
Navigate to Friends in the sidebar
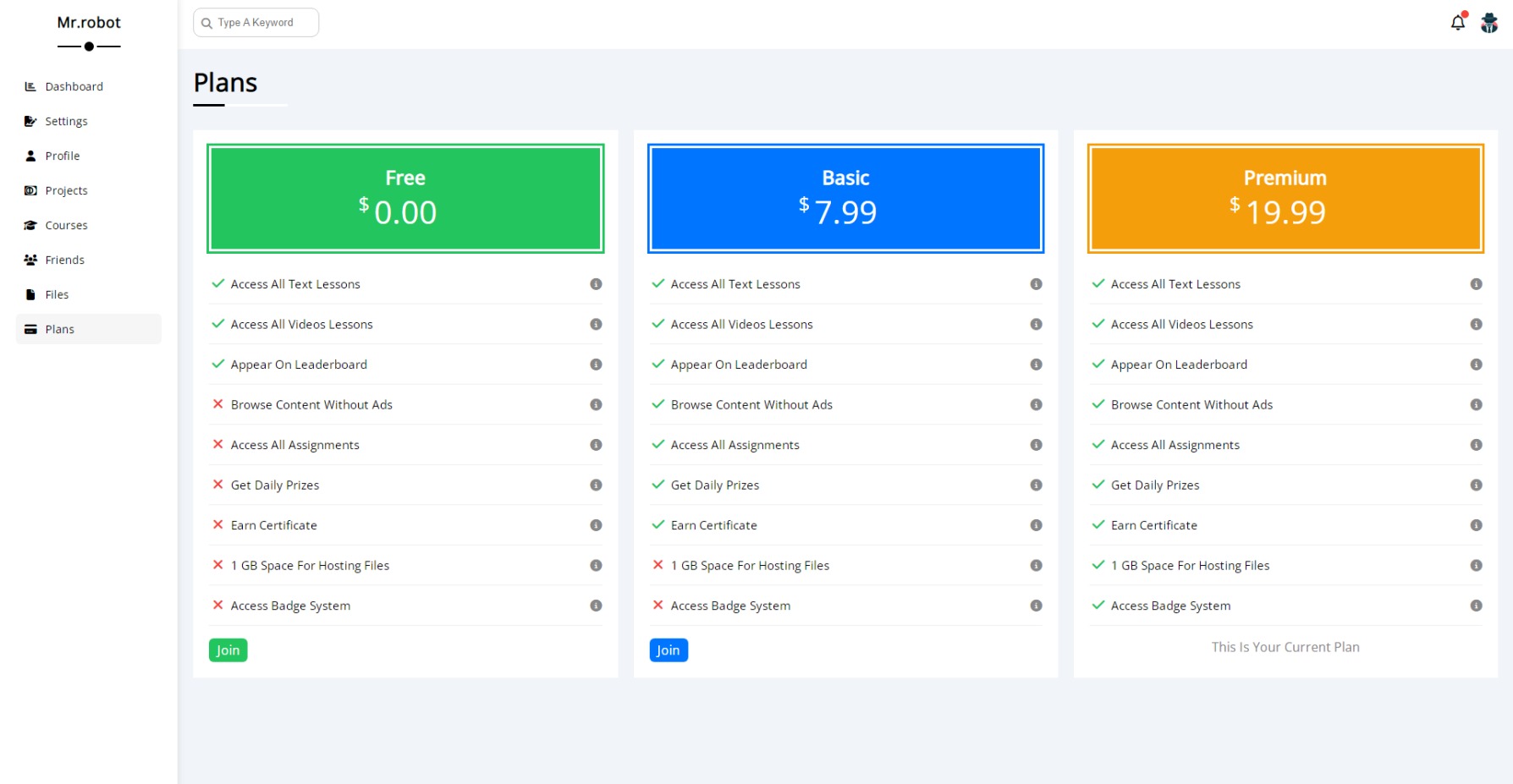pyautogui.click(x=64, y=260)
